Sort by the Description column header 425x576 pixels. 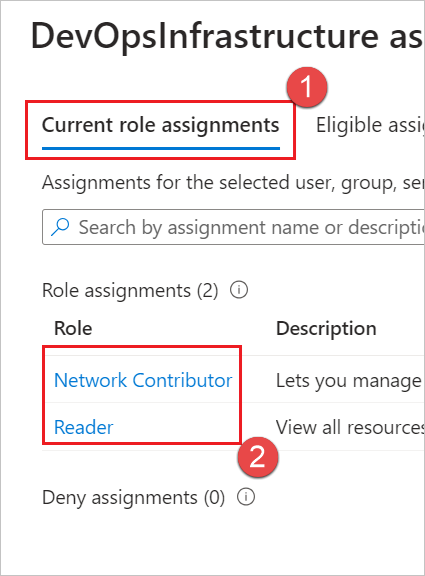click(x=326, y=328)
